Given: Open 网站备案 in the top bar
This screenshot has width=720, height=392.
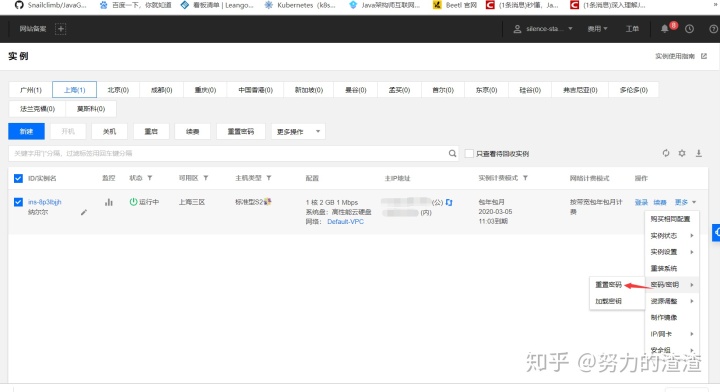Looking at the screenshot, I should coord(33,29).
